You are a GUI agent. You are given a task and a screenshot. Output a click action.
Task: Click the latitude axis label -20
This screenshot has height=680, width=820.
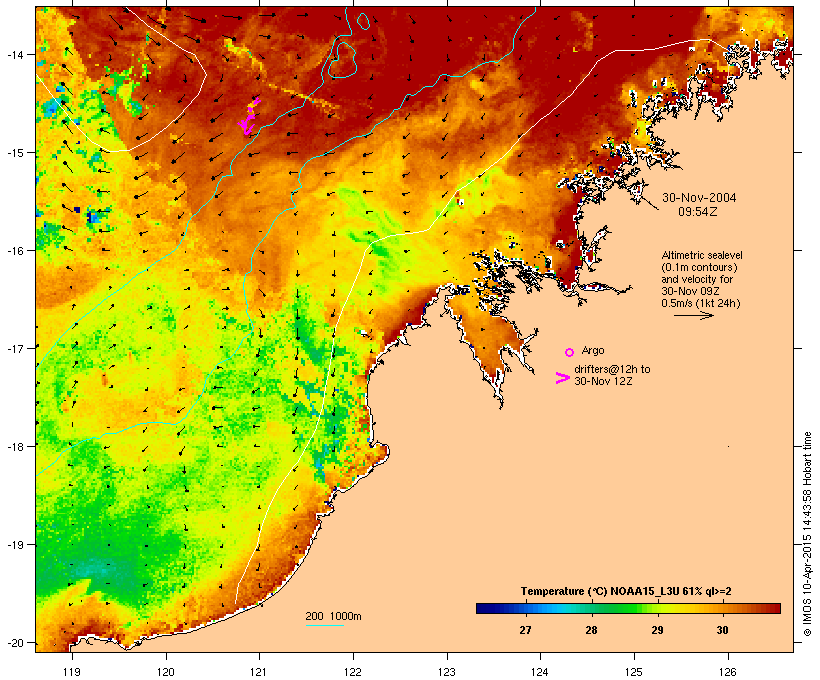[x=15, y=642]
